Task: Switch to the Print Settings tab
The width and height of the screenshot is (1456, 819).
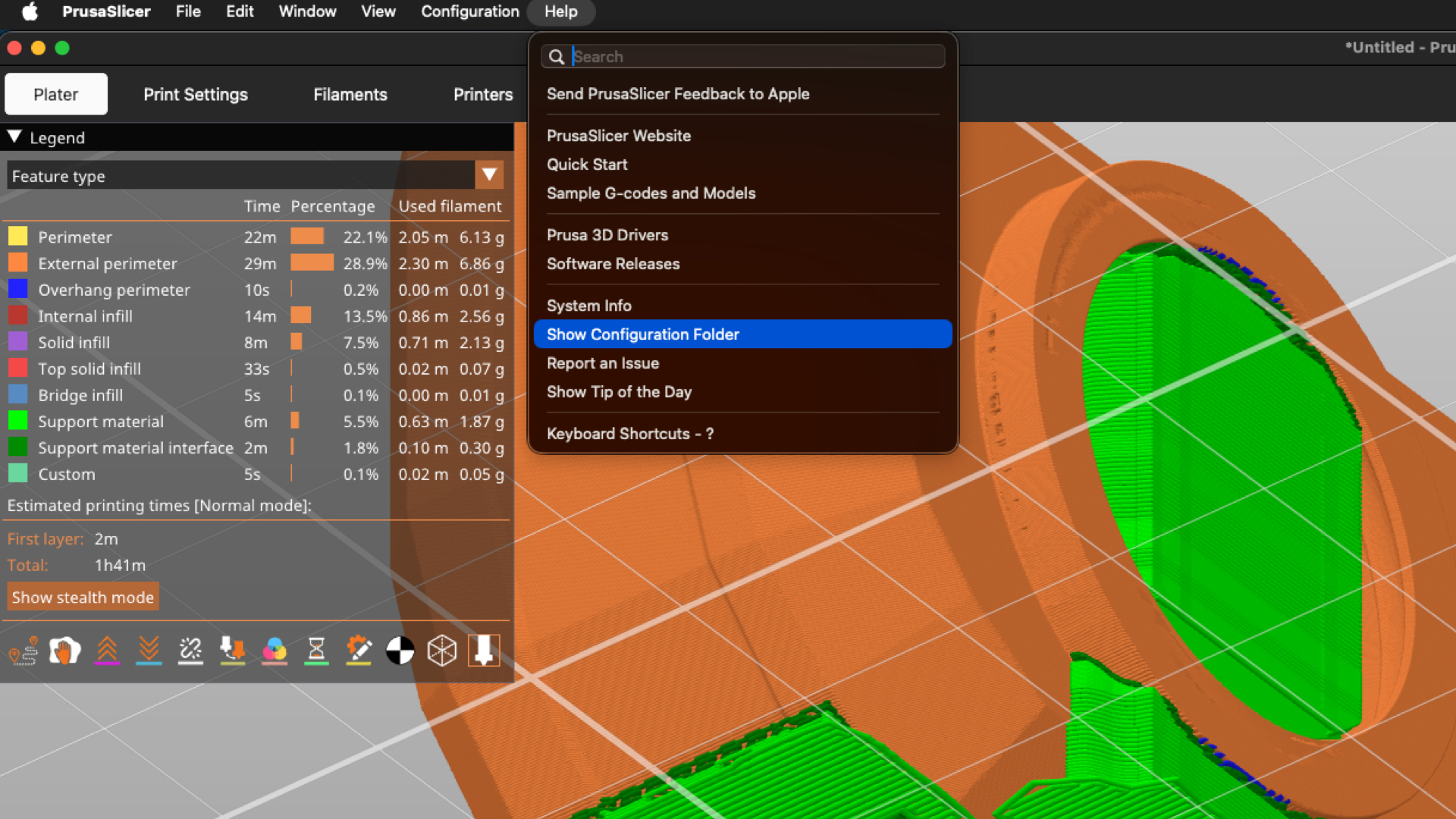Action: 196,94
